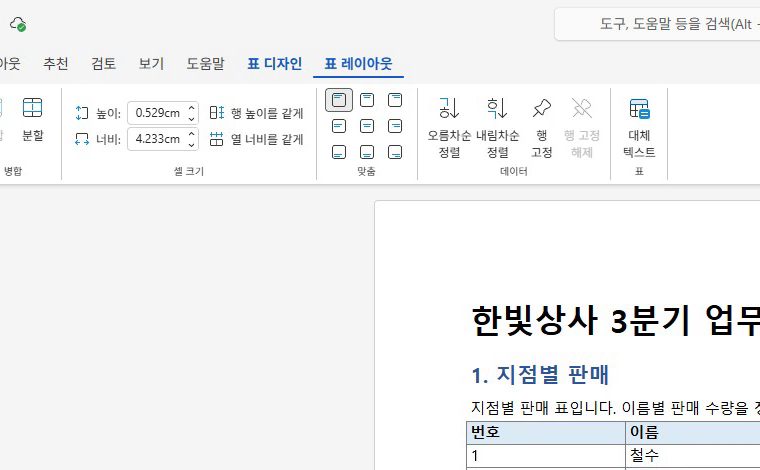Click the row height 높이 icon
This screenshot has width=760, height=470.
(x=82, y=113)
